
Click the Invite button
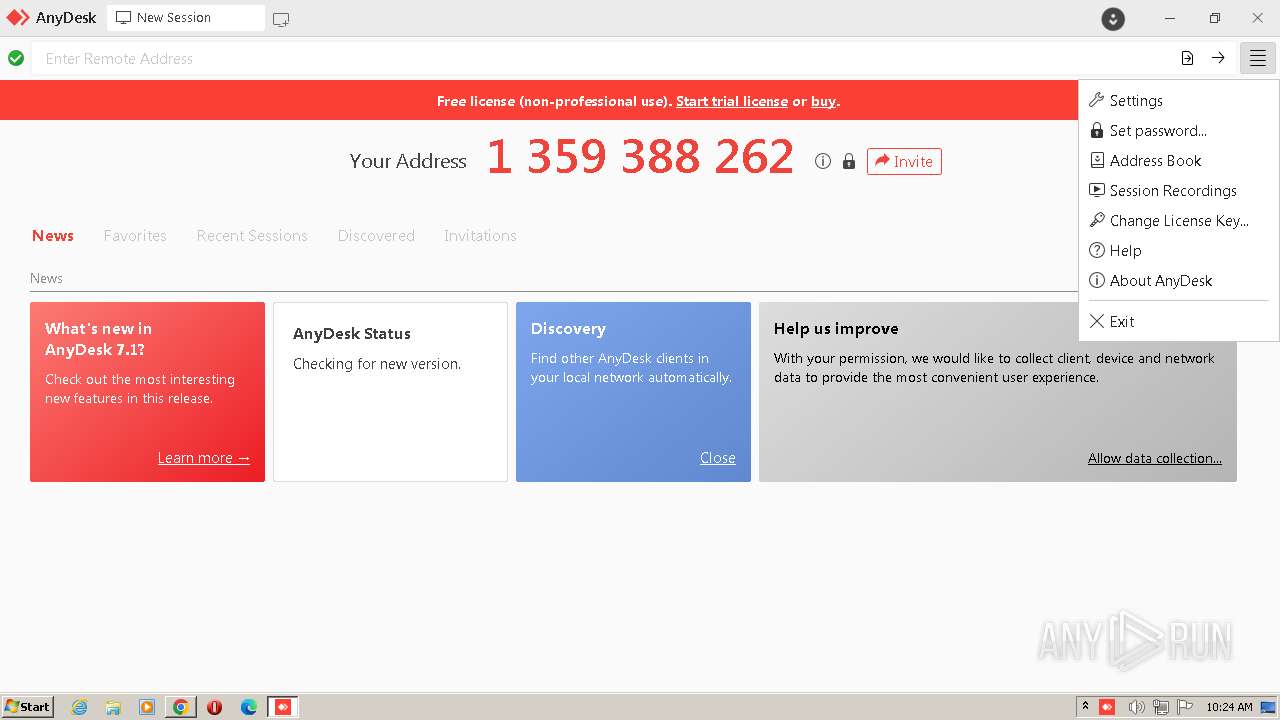click(x=904, y=161)
